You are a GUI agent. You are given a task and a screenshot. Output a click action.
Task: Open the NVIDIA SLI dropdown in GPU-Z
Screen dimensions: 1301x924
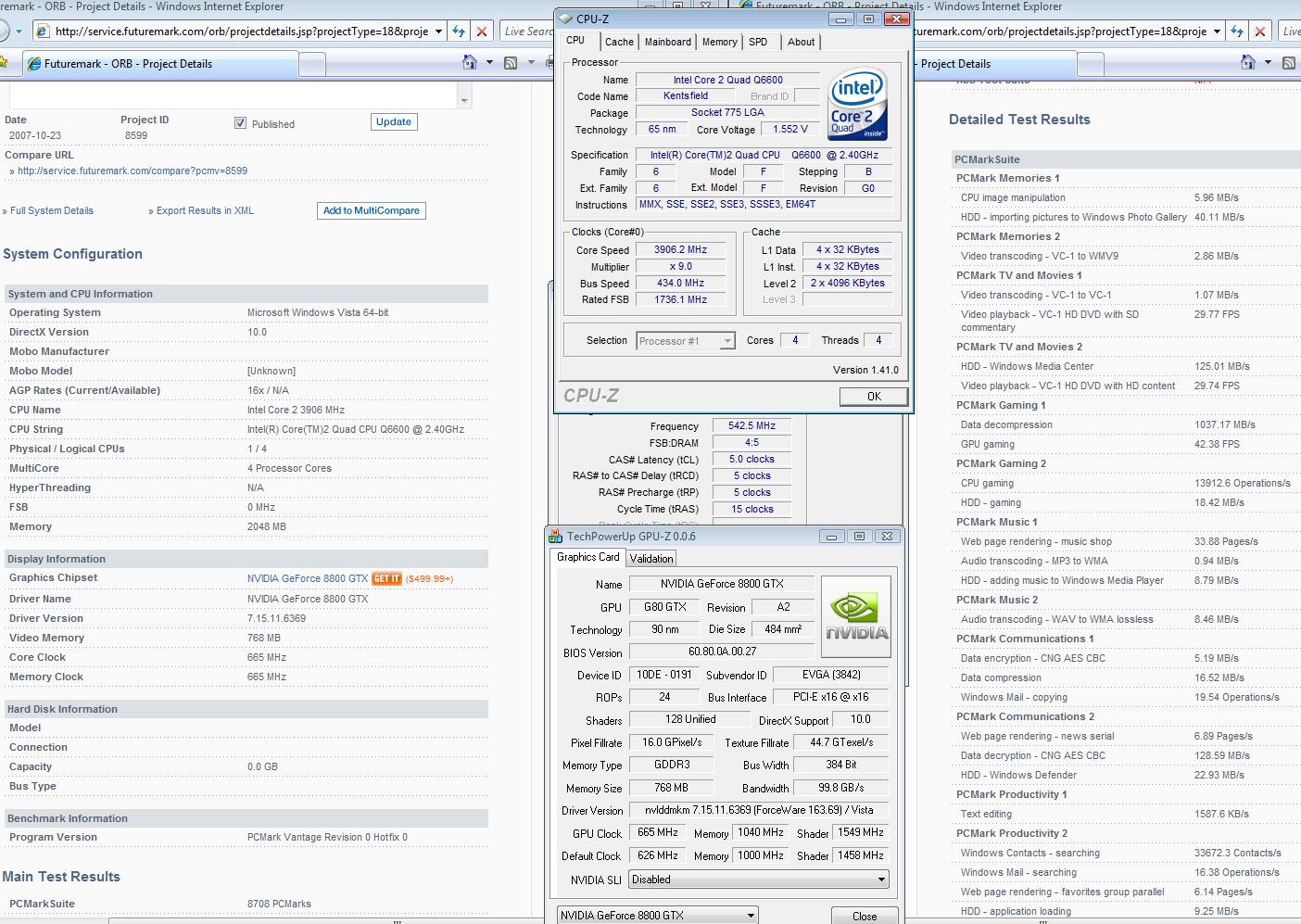click(880, 880)
